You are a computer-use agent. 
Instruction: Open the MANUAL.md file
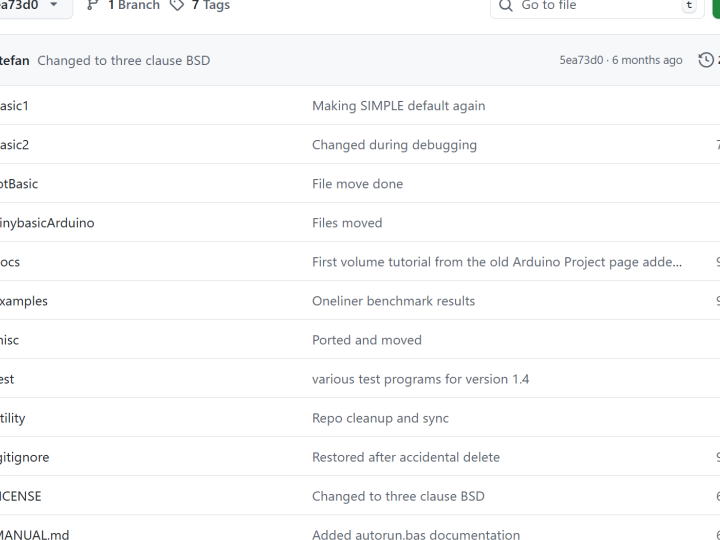click(35, 535)
